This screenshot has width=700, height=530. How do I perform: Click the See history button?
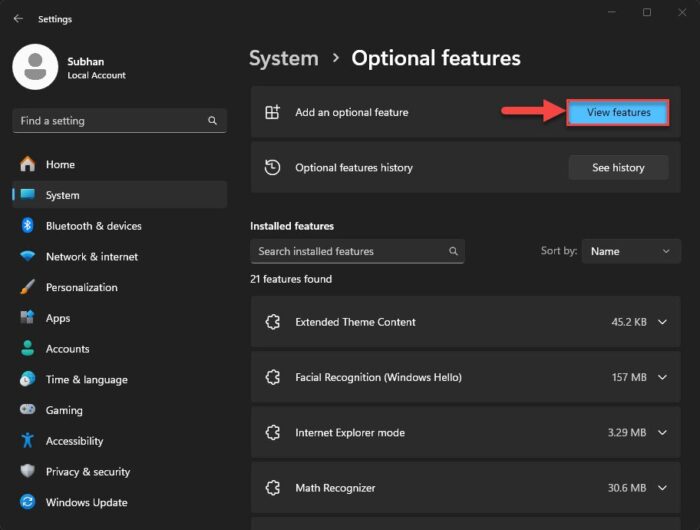click(618, 167)
